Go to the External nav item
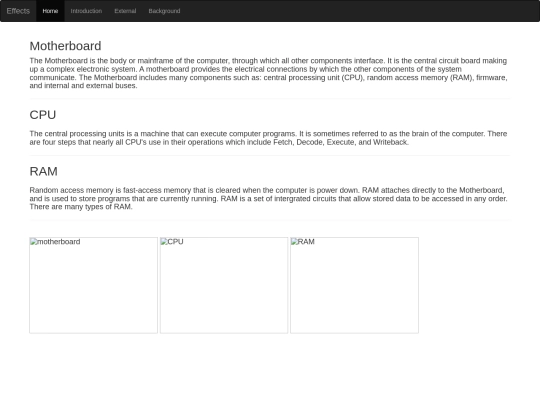Image resolution: width=540 pixels, height=405 pixels. click(125, 11)
